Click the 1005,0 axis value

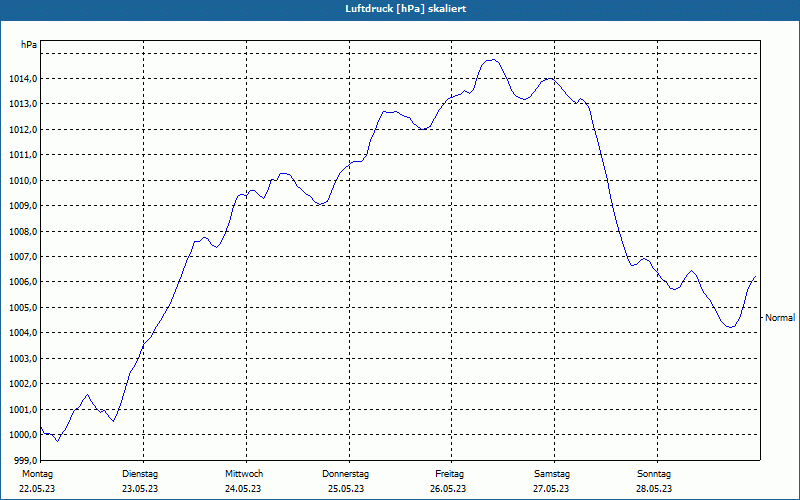23,308
